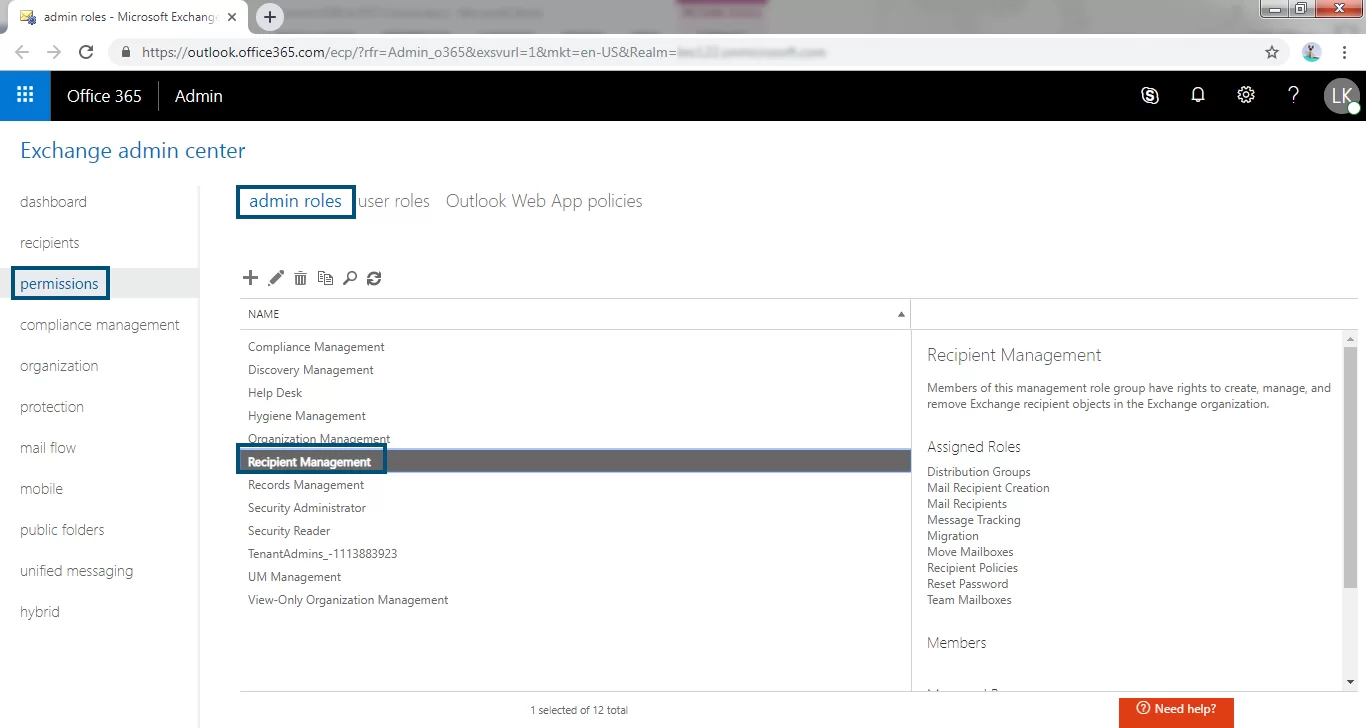Click the details pane scroll down arrow

tap(1351, 682)
